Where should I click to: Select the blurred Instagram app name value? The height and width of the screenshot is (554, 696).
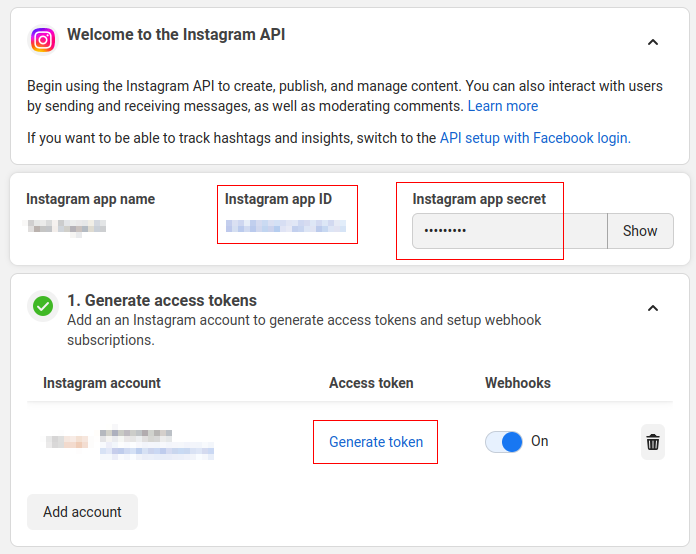tap(67, 226)
